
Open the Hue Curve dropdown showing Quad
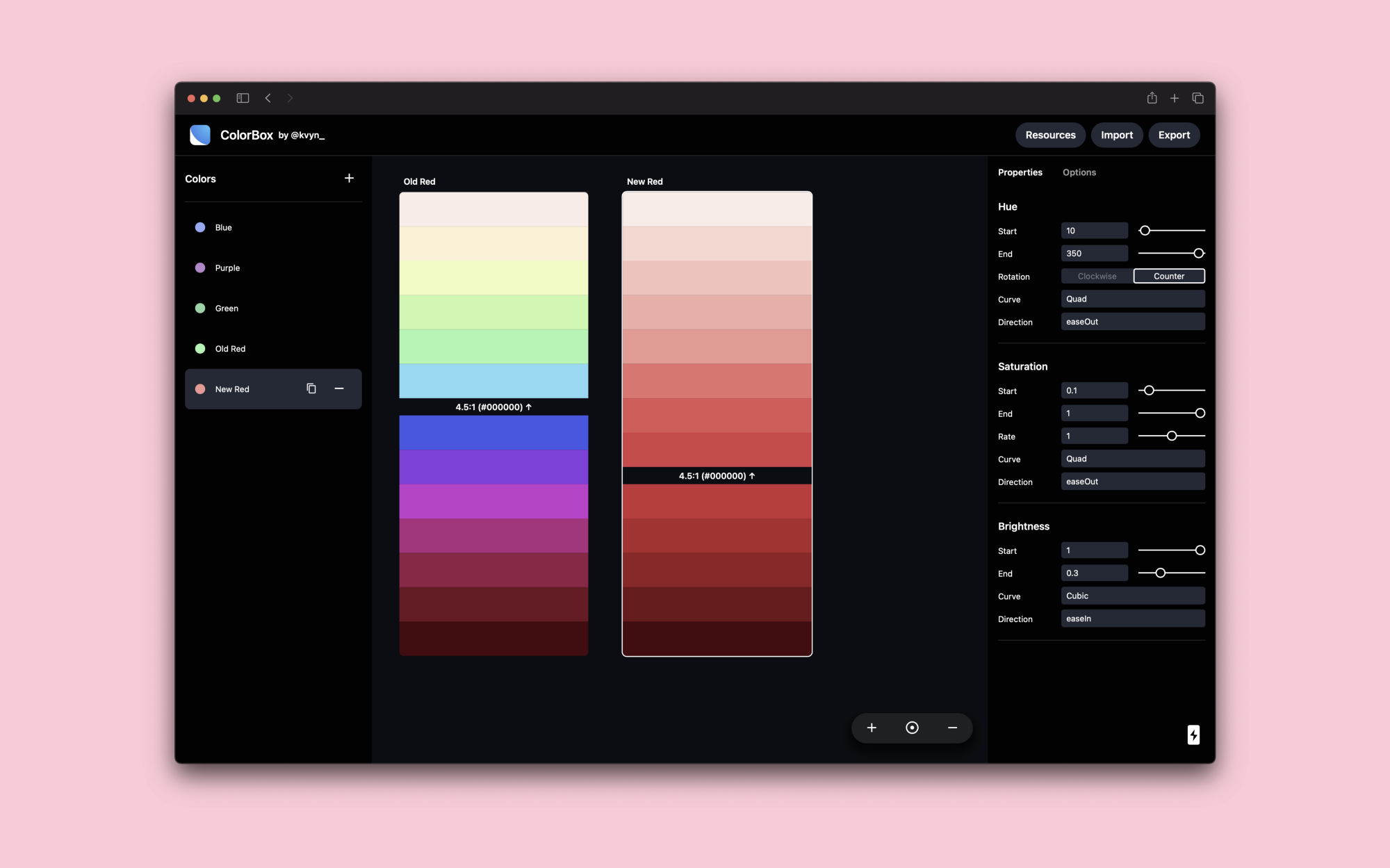click(1133, 298)
